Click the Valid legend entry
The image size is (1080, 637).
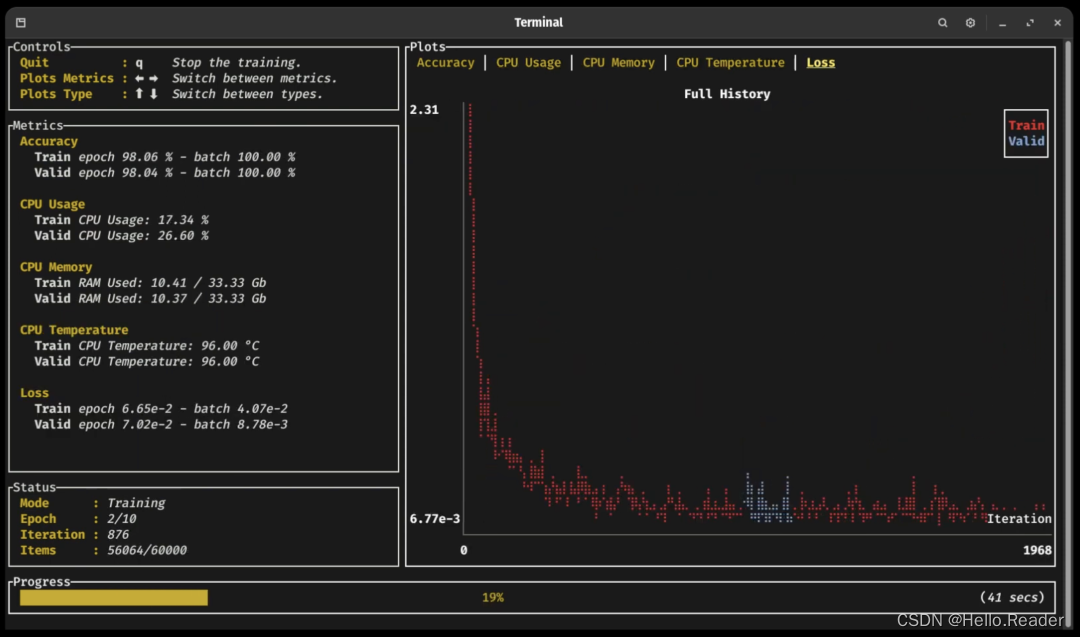[1026, 141]
